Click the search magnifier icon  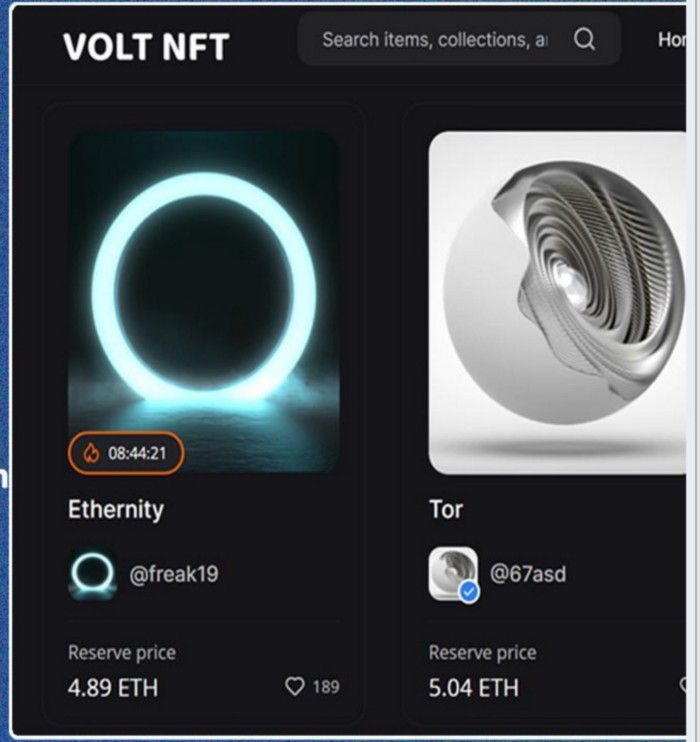pyautogui.click(x=585, y=40)
